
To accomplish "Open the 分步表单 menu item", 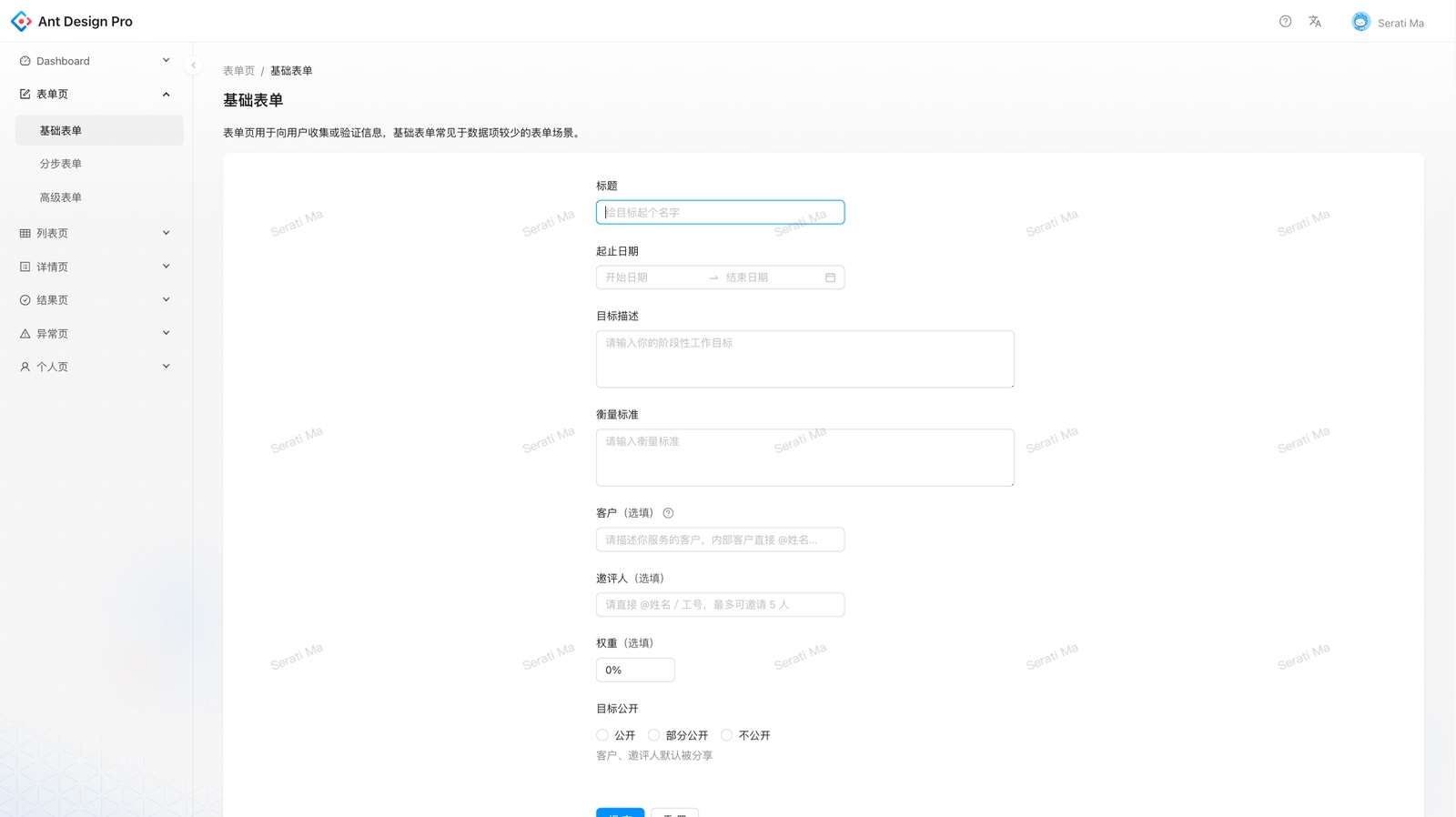I will click(99, 164).
